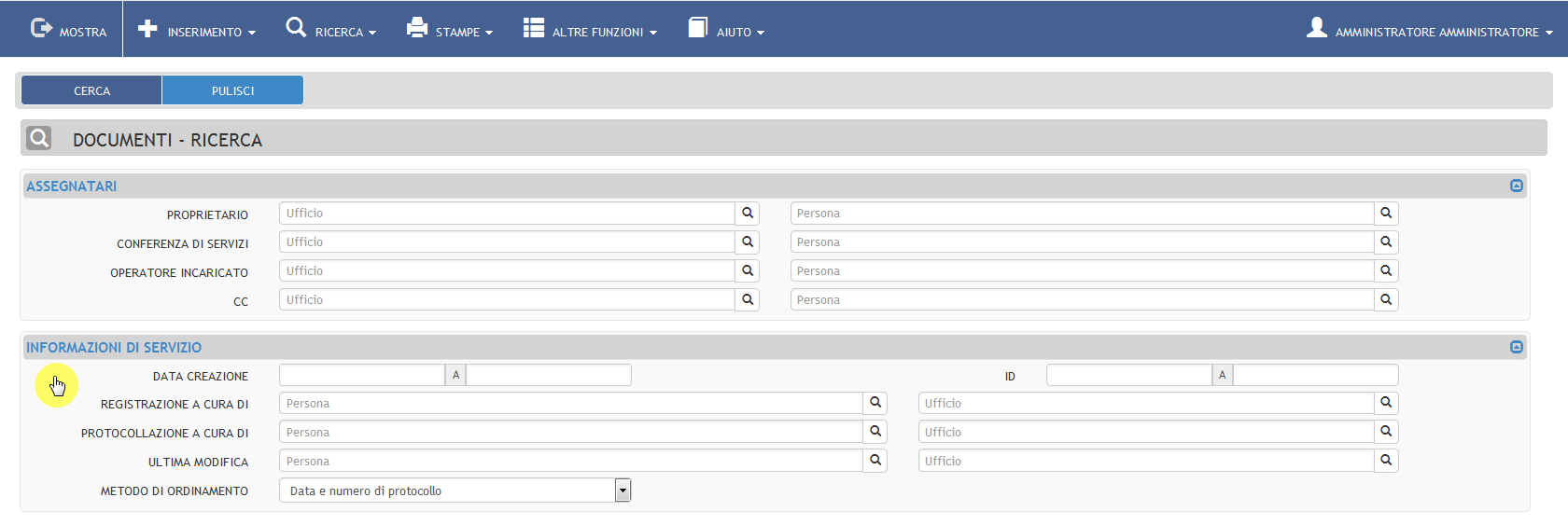This screenshot has width=1568, height=525.
Task: Click the CC Ufficio search icon
Action: tap(747, 300)
